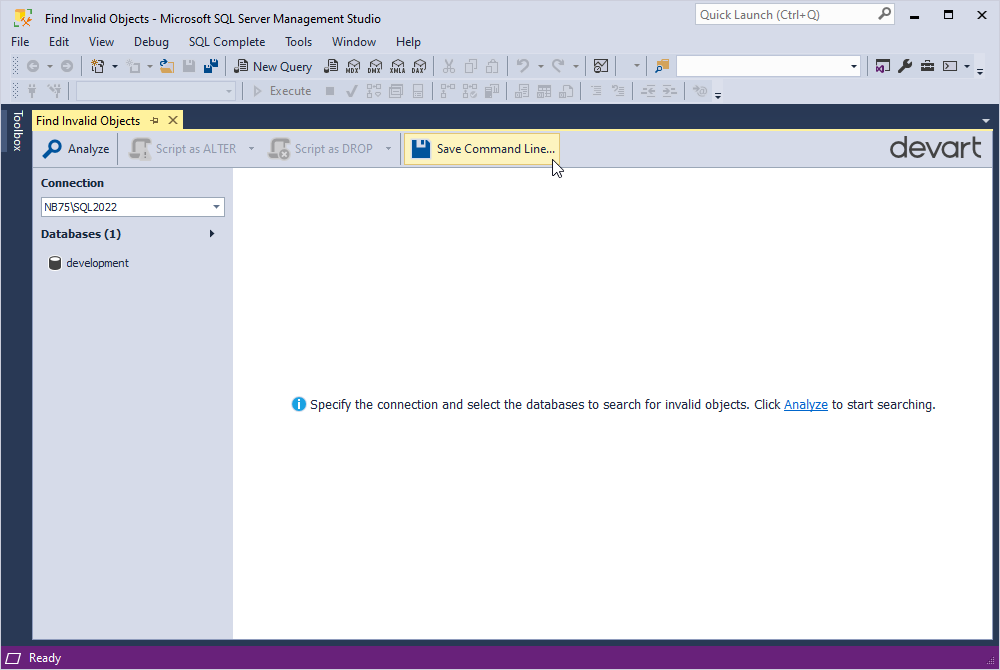Viewport: 1000px width, 670px height.
Task: Open a Database Engine Query icon
Action: tap(331, 66)
